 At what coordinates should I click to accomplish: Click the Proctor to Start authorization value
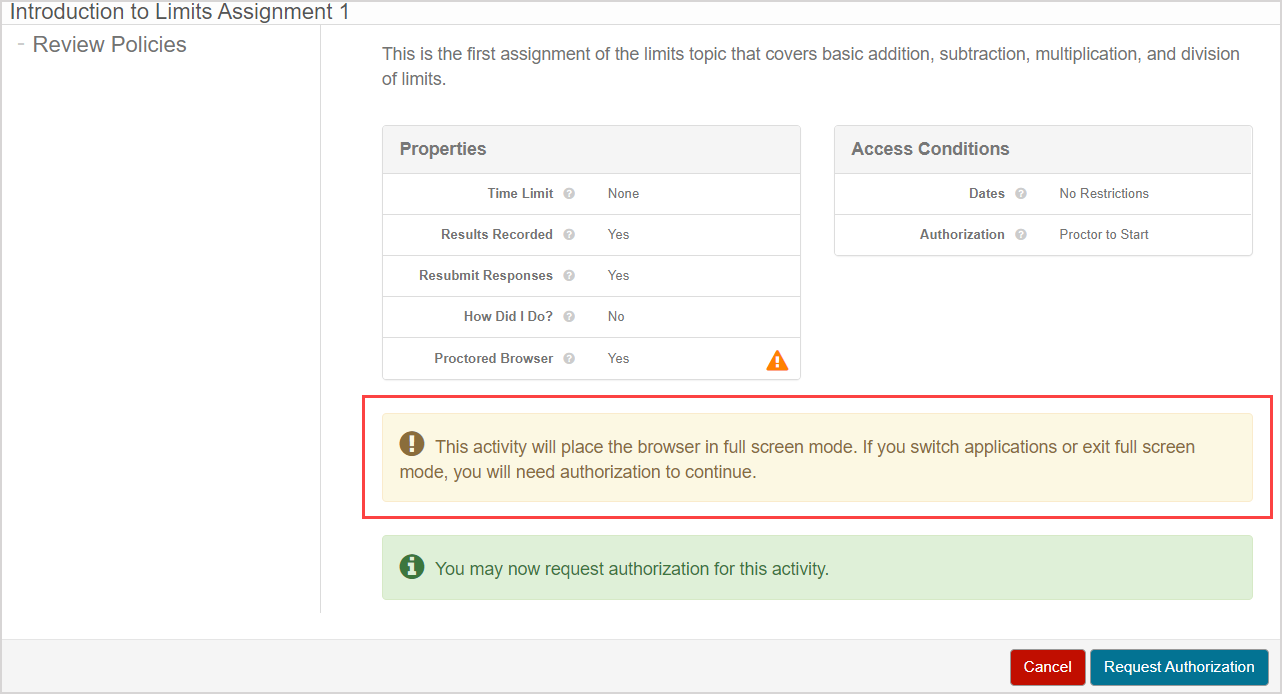[1103, 235]
